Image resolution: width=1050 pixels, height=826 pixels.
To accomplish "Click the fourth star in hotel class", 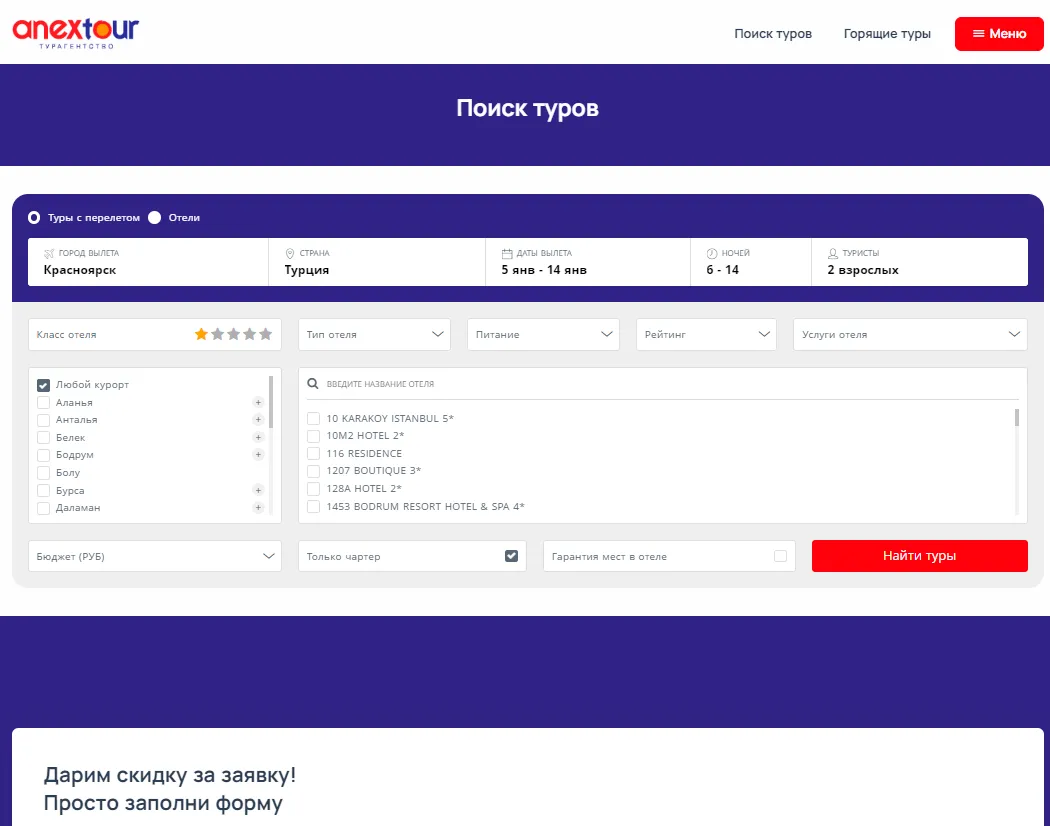I will [x=250, y=334].
